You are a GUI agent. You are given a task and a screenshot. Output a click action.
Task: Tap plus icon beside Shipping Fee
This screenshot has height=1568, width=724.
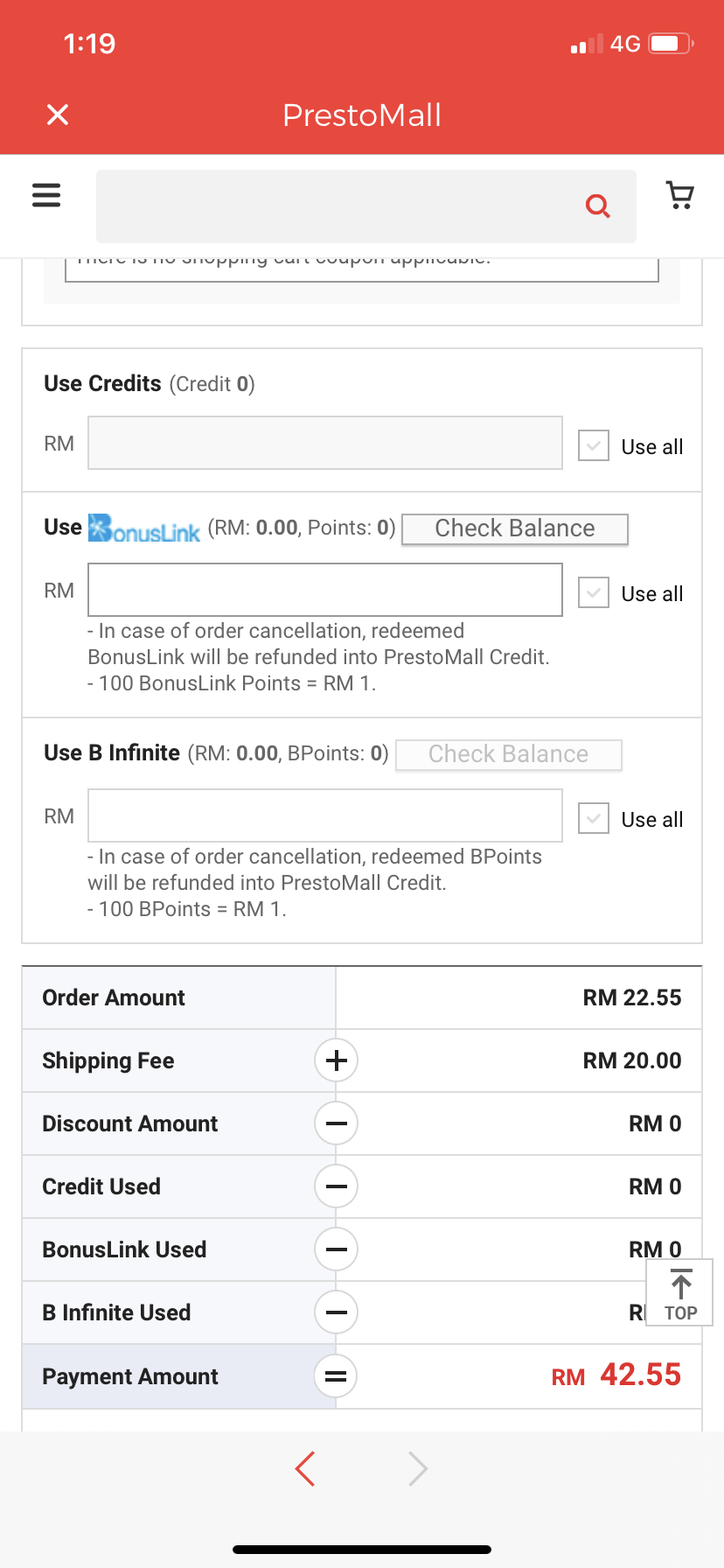pyautogui.click(x=336, y=1060)
